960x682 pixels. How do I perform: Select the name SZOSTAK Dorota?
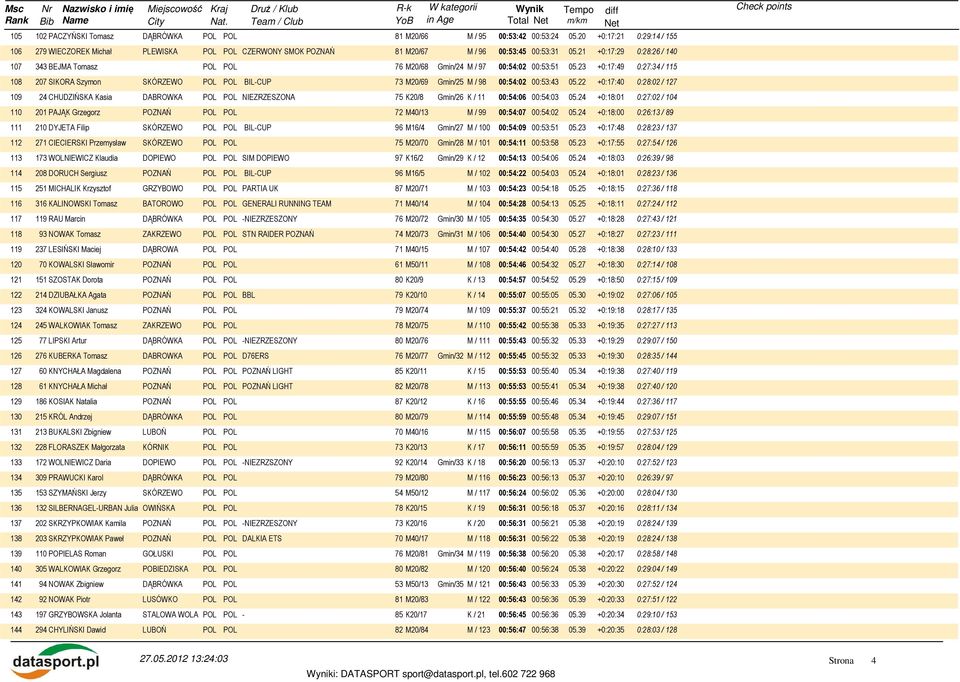tap(76, 280)
